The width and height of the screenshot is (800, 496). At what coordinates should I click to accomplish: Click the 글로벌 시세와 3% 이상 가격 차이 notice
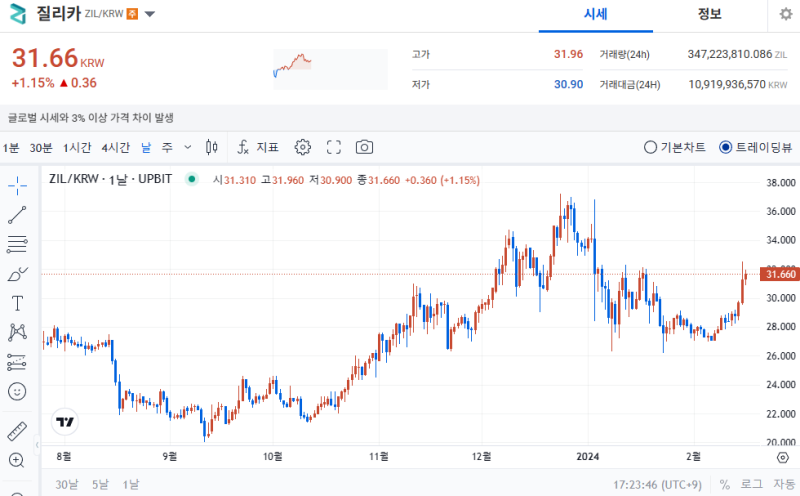(91, 118)
